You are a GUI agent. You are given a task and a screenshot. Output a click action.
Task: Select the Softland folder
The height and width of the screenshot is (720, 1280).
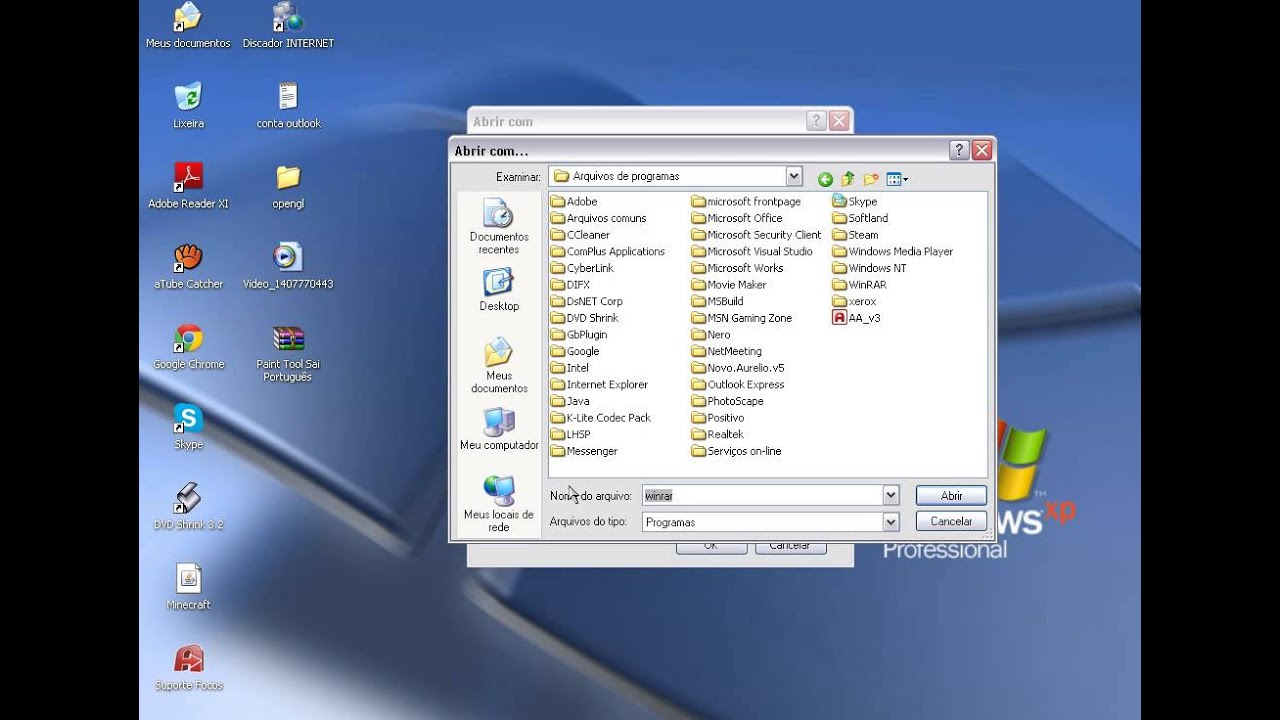coord(860,218)
